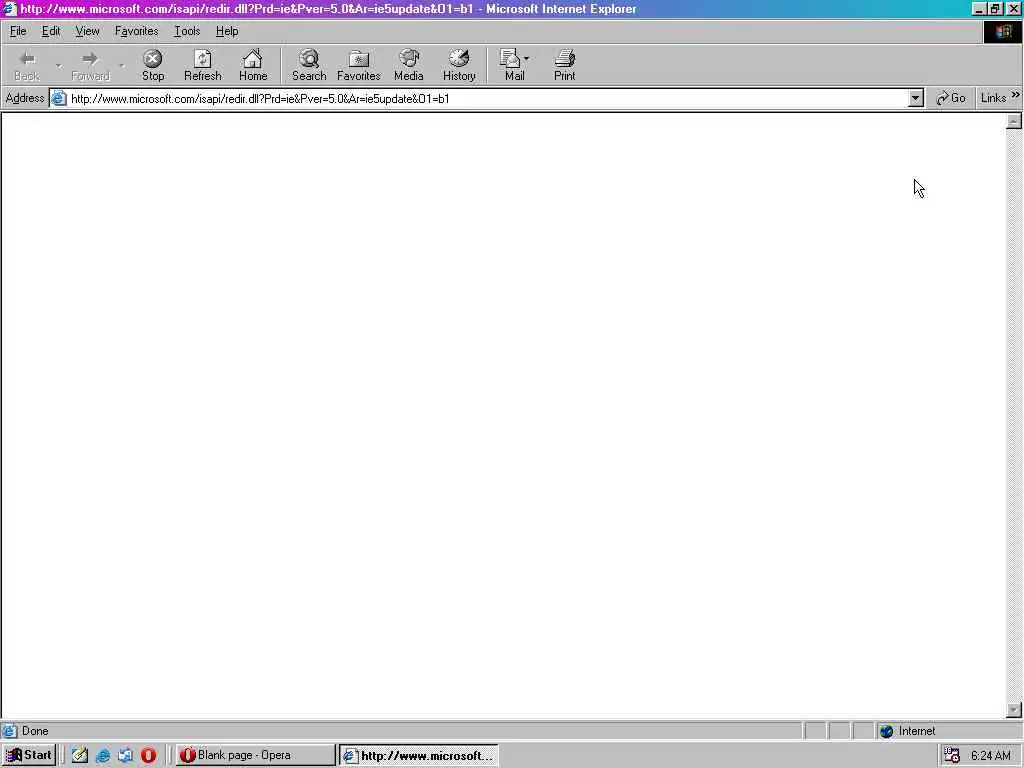Screen dimensions: 1024x768
Task: Stop loading the page
Action: (153, 65)
